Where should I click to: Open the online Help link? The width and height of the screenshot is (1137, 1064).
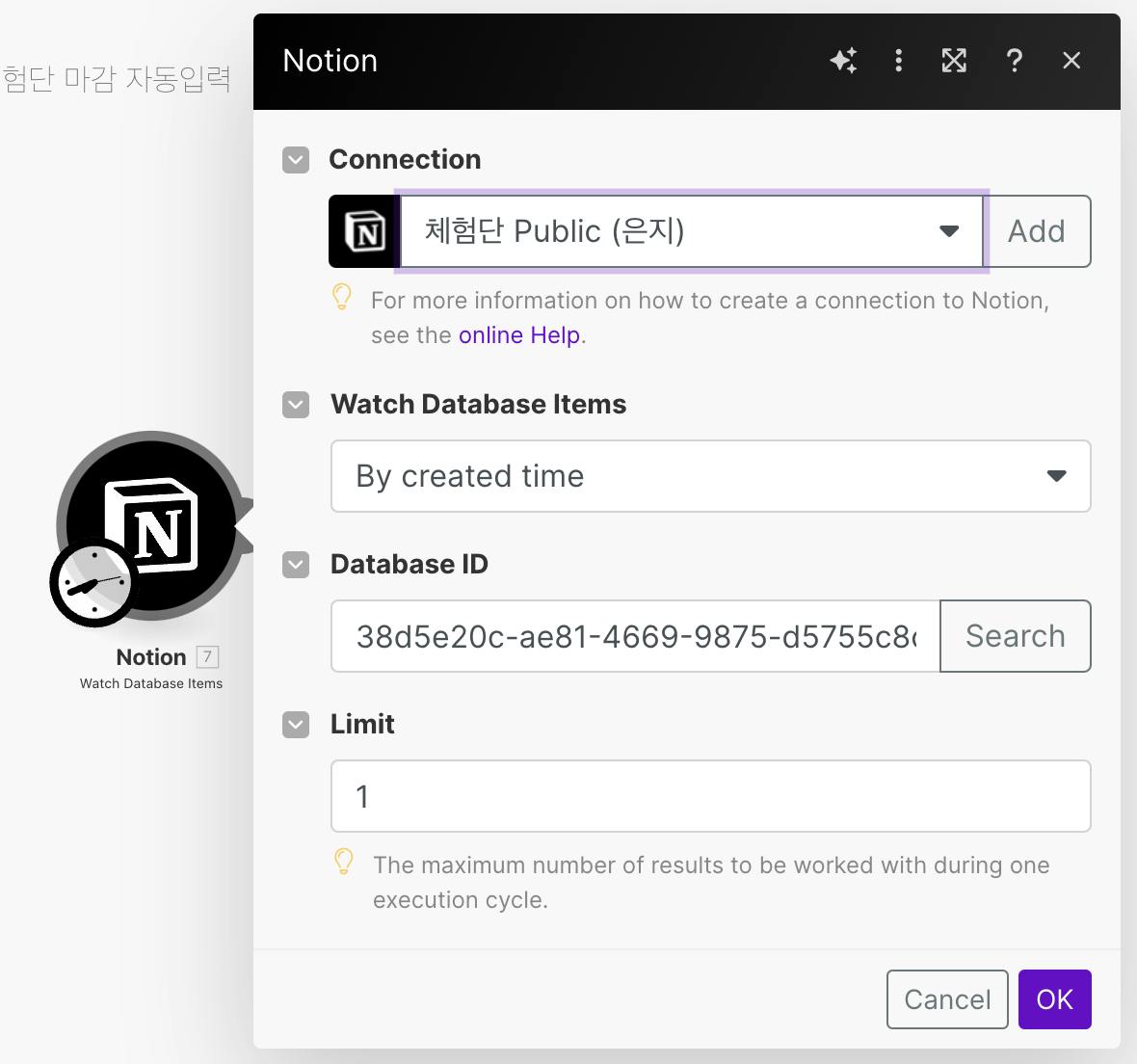click(519, 335)
